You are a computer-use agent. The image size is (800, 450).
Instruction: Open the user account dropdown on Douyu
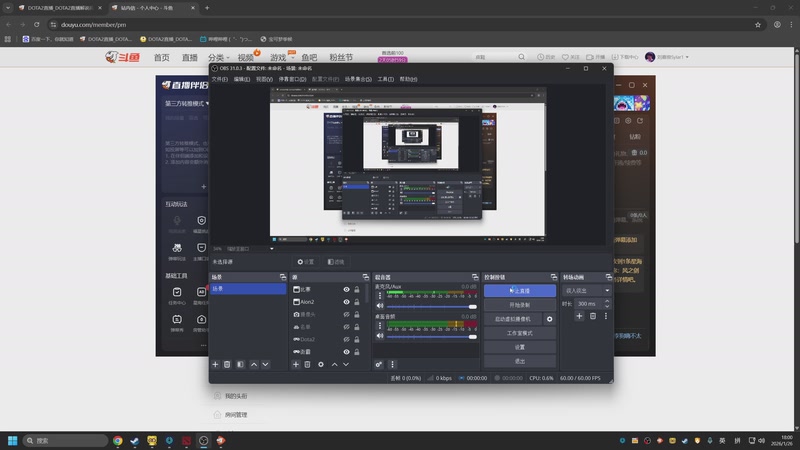point(667,57)
